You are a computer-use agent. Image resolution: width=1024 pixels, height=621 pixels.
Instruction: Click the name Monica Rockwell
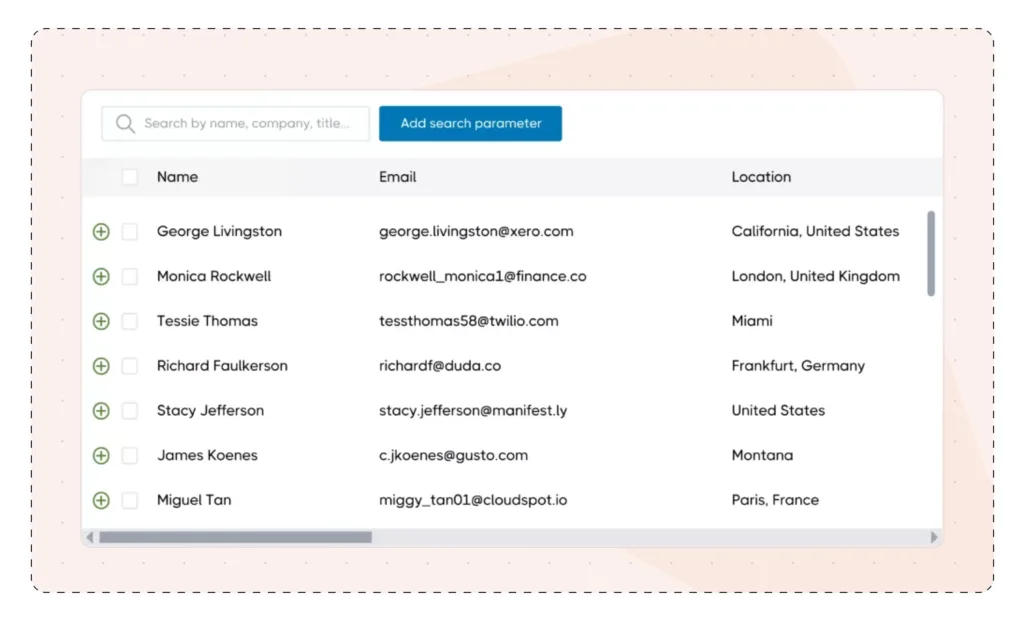[214, 276]
